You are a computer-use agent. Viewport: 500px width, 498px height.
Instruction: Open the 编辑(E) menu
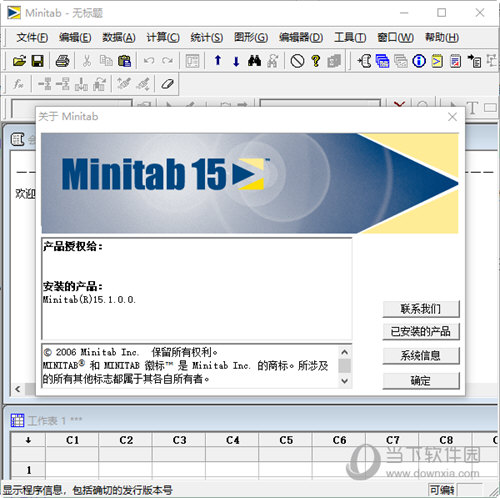click(75, 37)
